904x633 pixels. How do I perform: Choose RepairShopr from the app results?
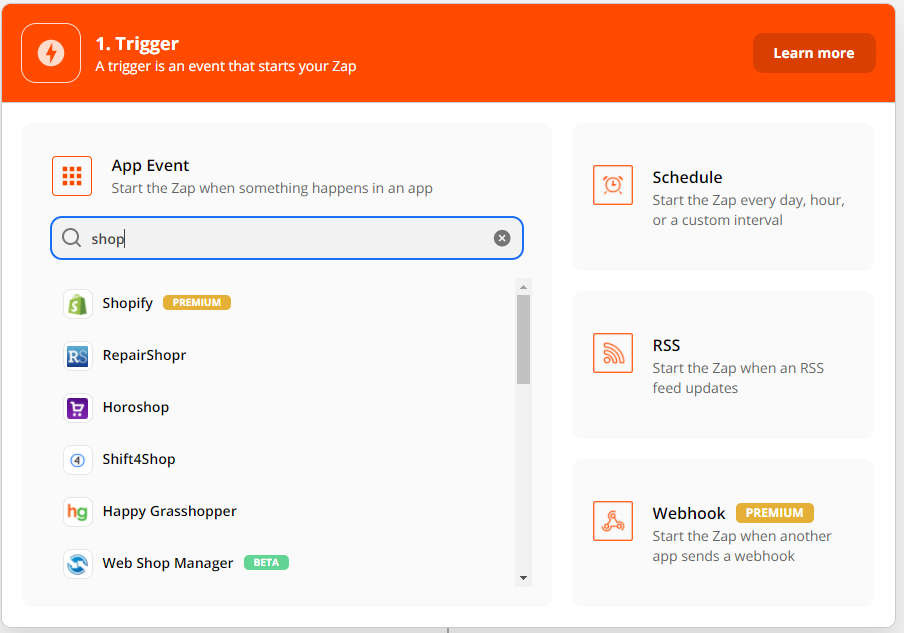[144, 355]
